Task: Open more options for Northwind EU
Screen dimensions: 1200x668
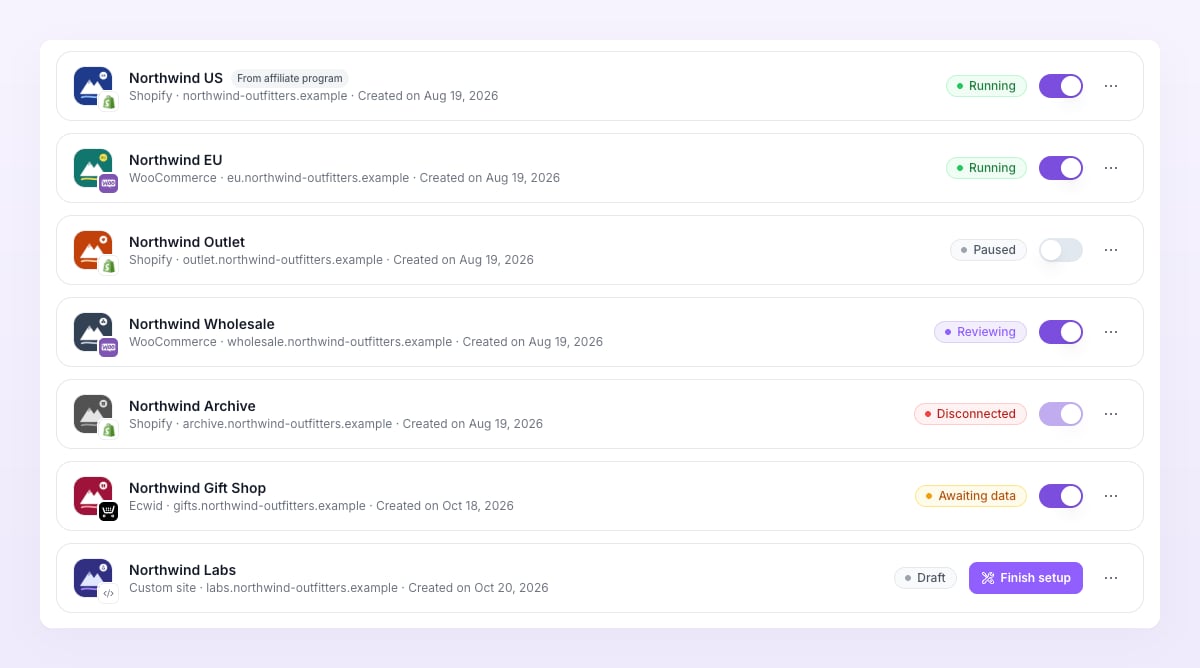Action: pos(1111,168)
